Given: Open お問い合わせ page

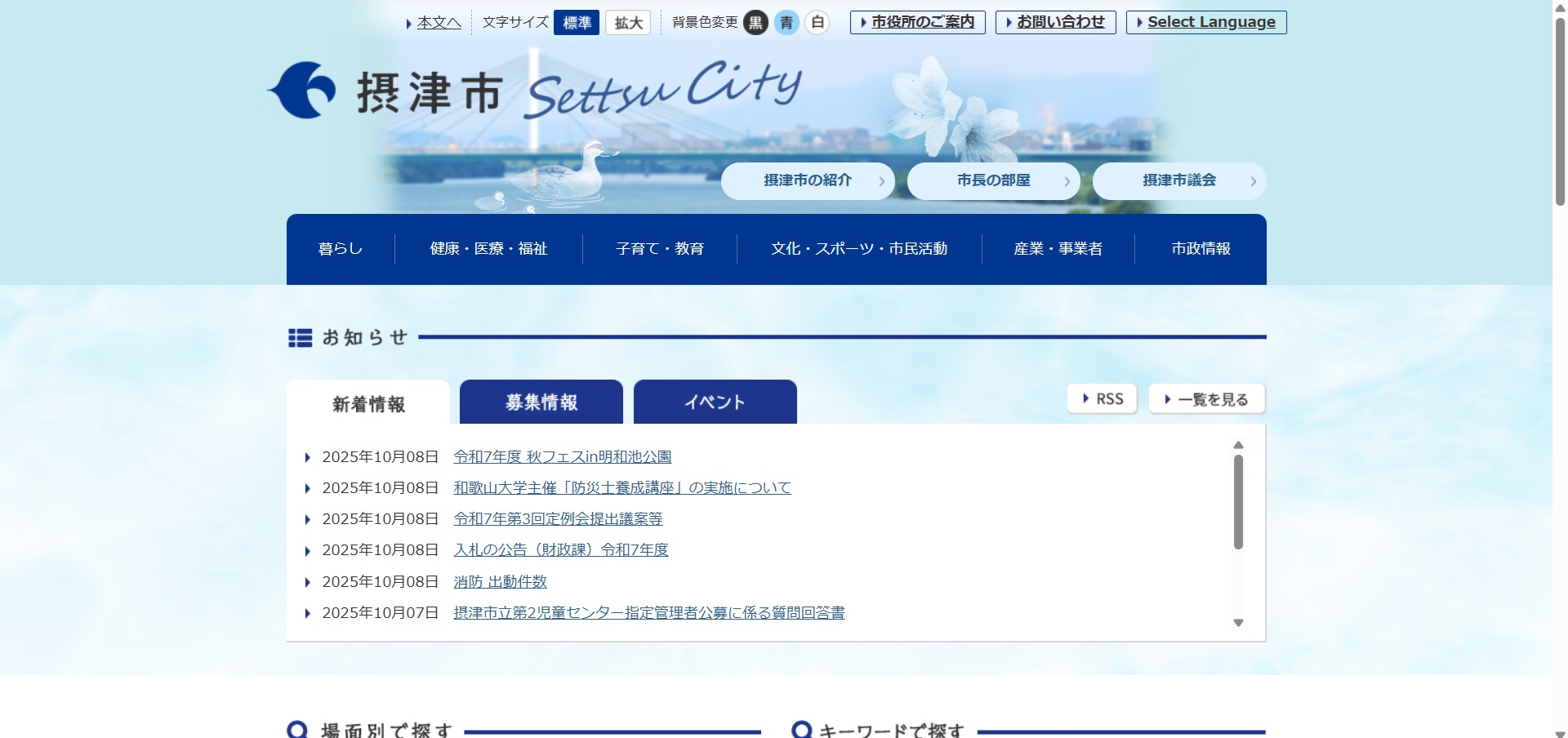Looking at the screenshot, I should [x=1055, y=22].
